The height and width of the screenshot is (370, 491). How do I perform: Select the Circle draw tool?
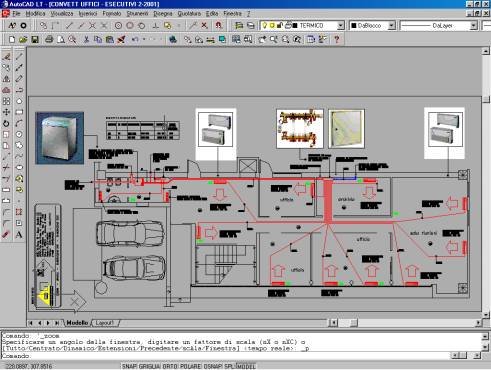(x=19, y=134)
